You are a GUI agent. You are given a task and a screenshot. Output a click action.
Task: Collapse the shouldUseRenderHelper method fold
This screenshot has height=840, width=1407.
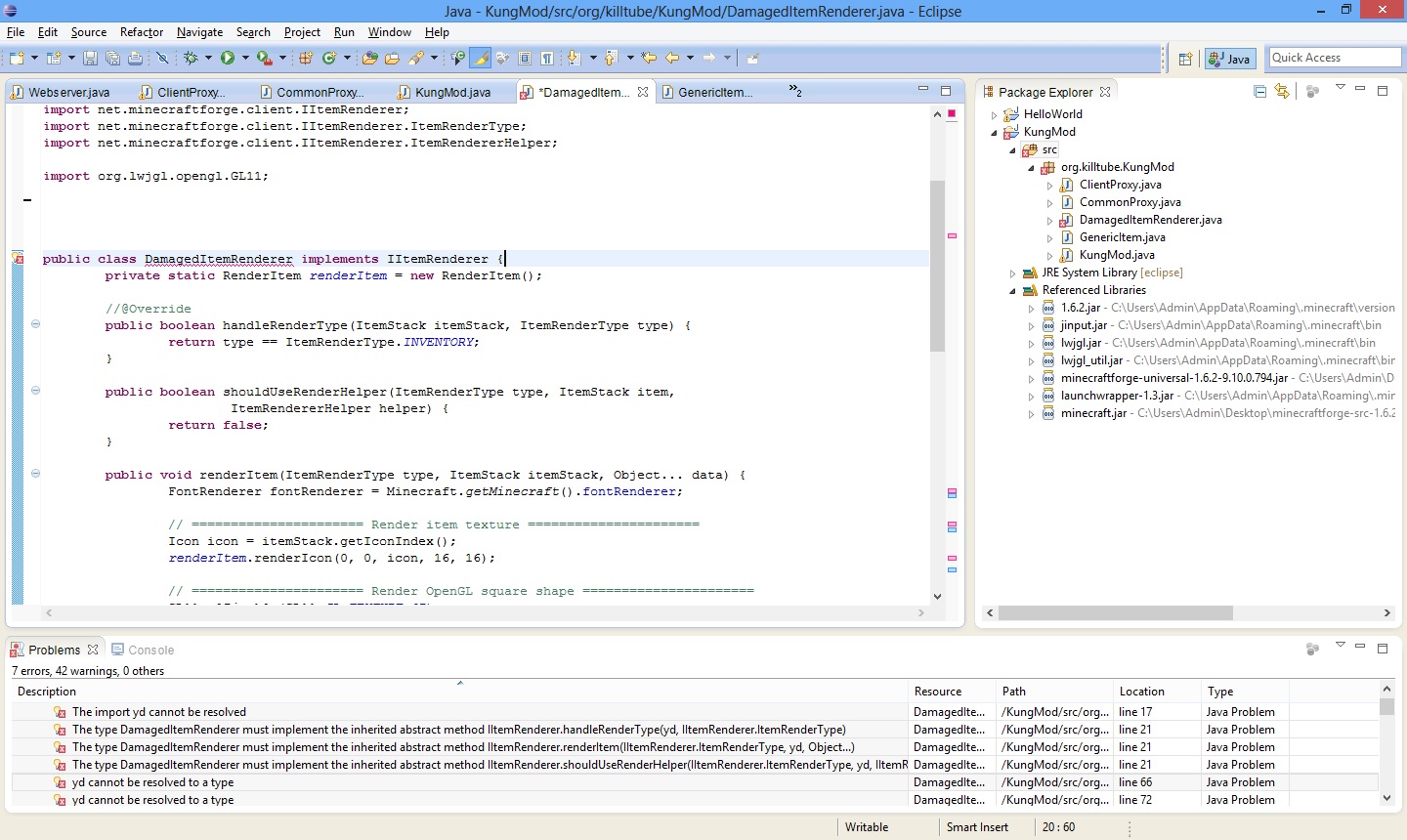coord(35,391)
